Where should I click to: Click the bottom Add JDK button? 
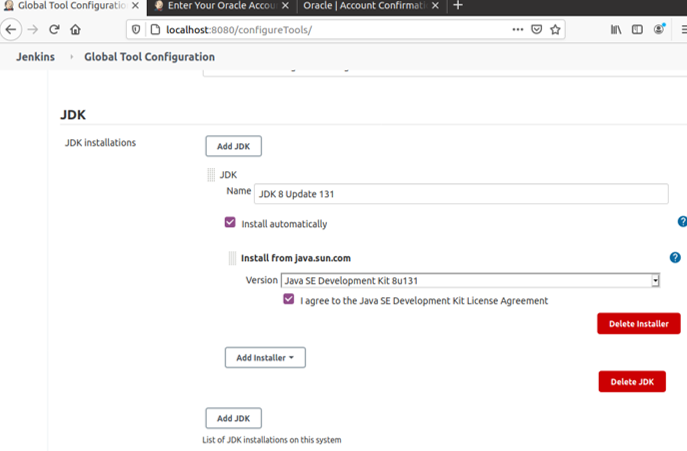coord(234,418)
